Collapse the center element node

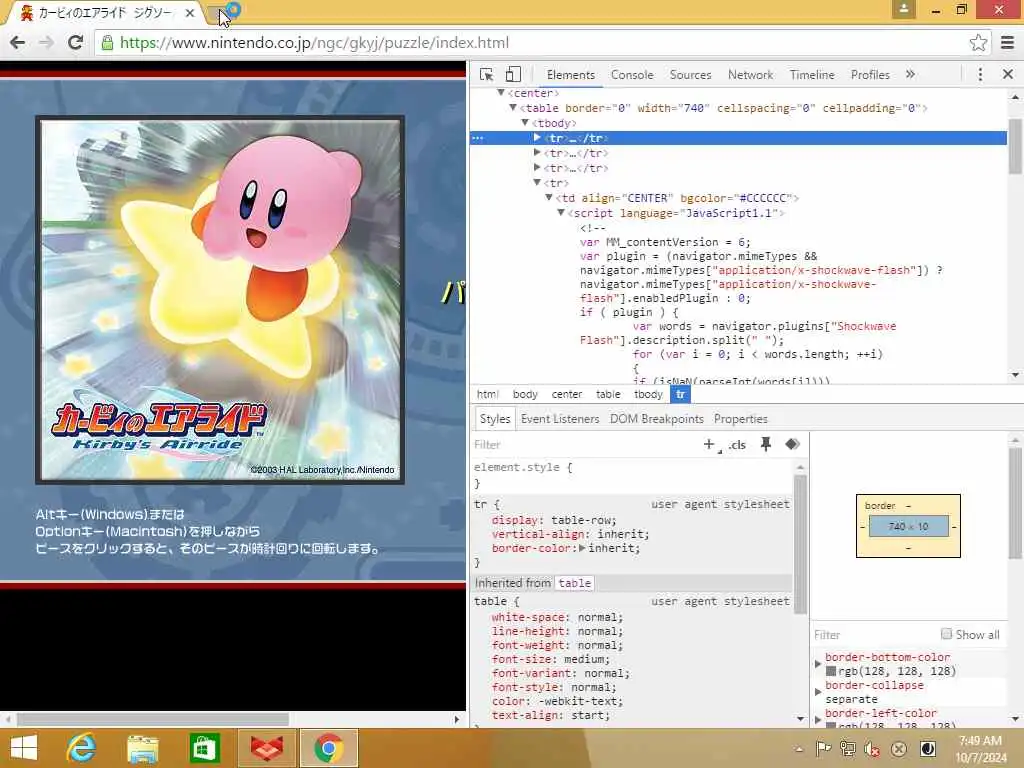tap(500, 93)
